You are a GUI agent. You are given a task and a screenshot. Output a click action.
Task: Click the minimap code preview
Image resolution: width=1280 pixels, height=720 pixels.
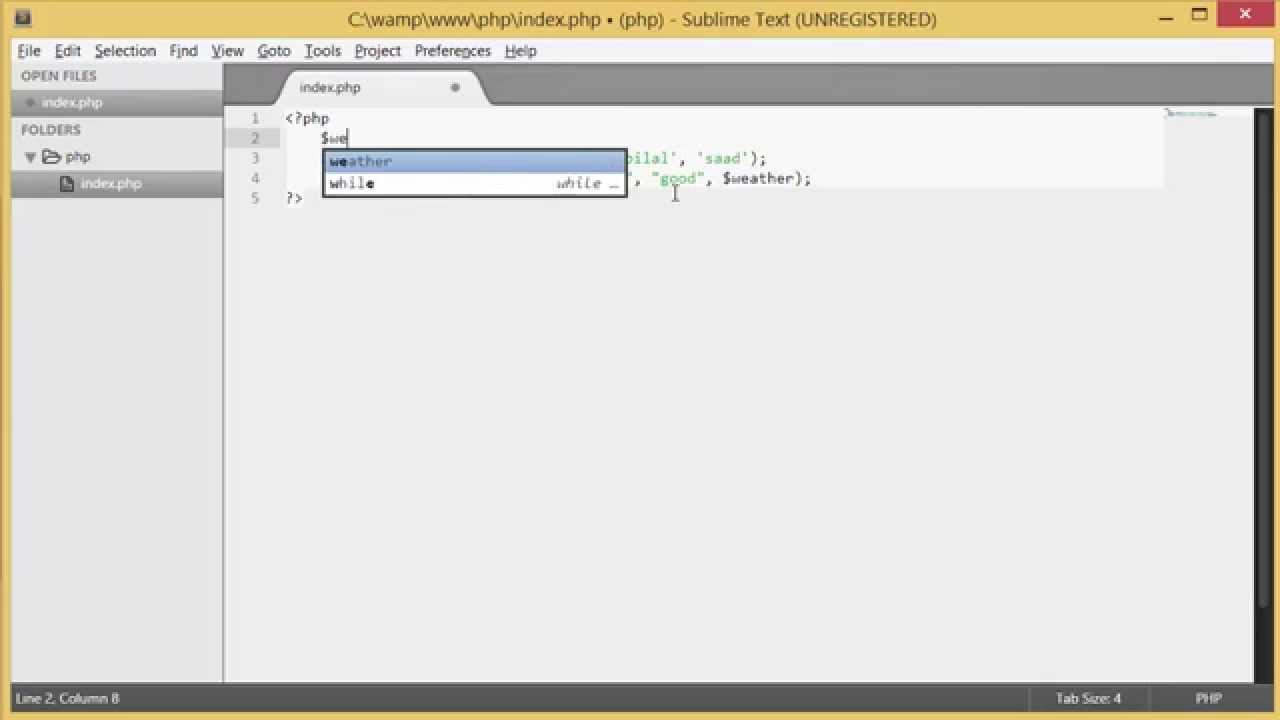[x=1190, y=114]
